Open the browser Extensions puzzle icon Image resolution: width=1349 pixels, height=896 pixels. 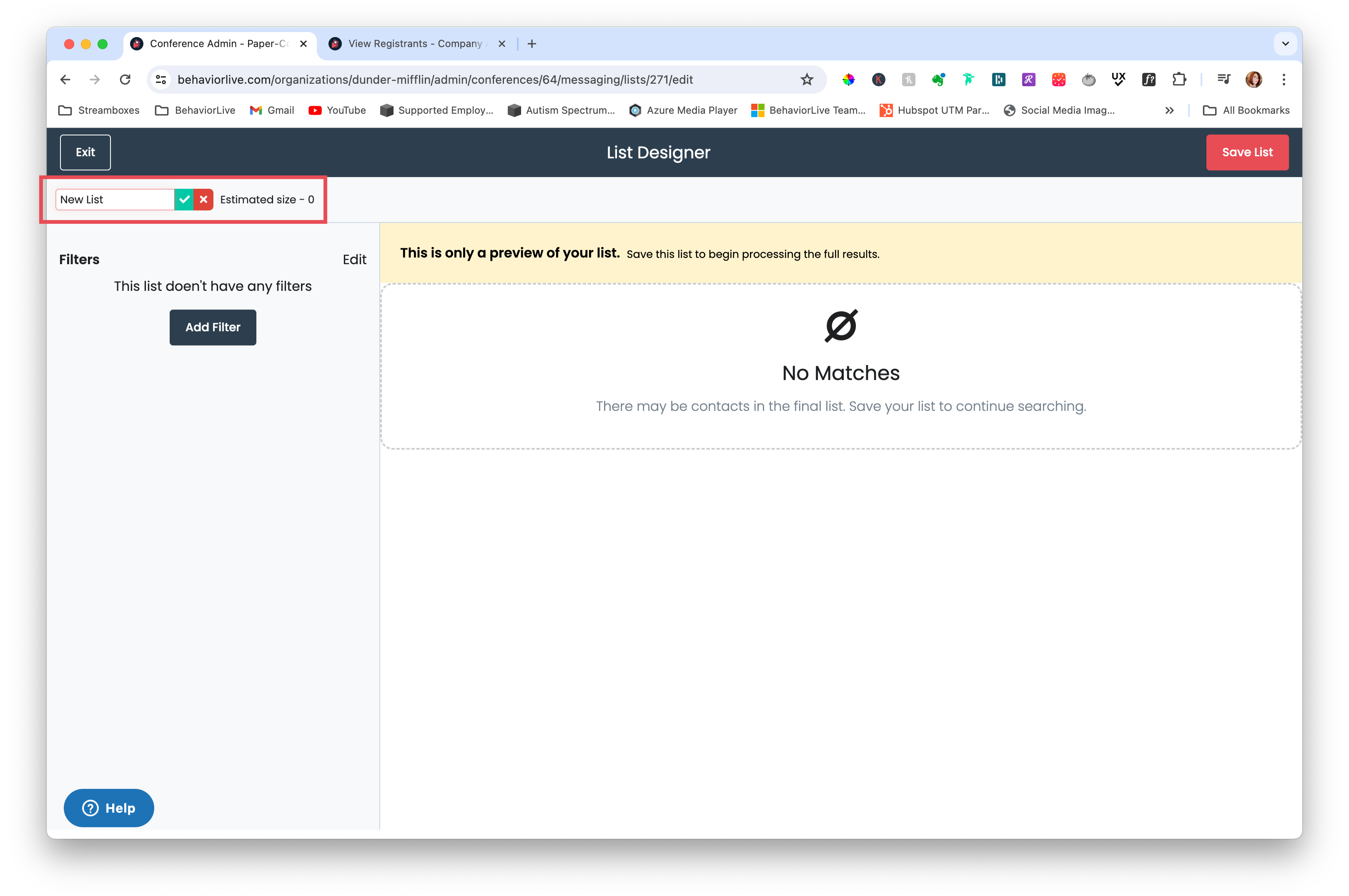(1178, 80)
